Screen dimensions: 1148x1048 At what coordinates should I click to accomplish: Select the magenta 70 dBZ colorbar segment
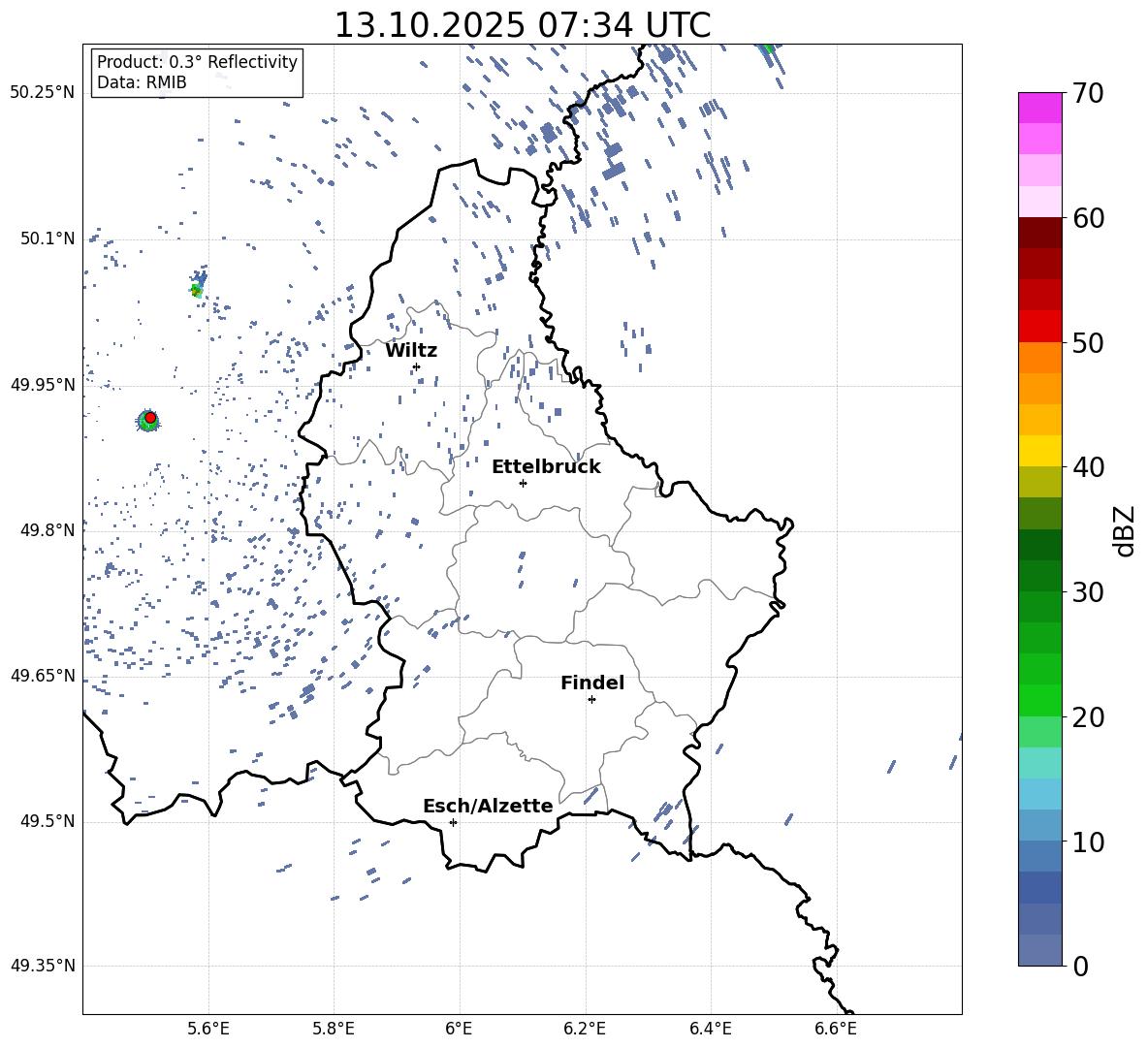1039,107
